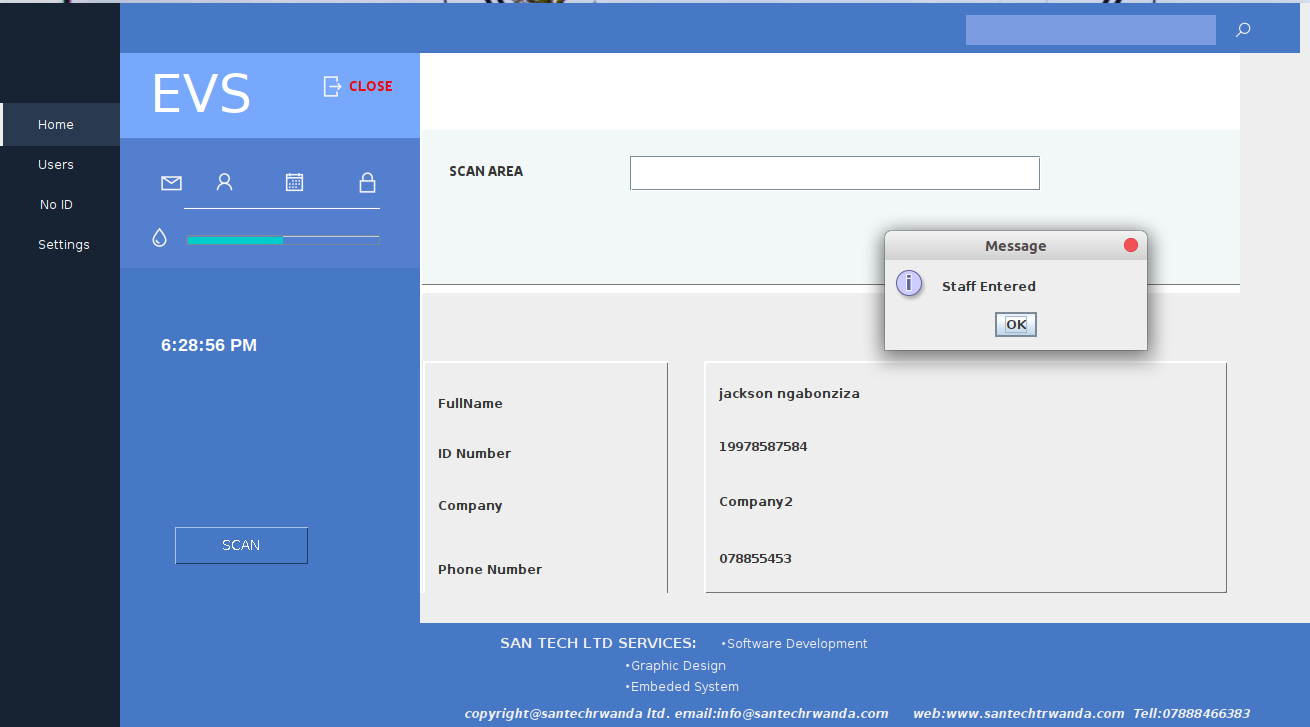Click the teal progress bar
1310x727 pixels.
click(x=282, y=240)
